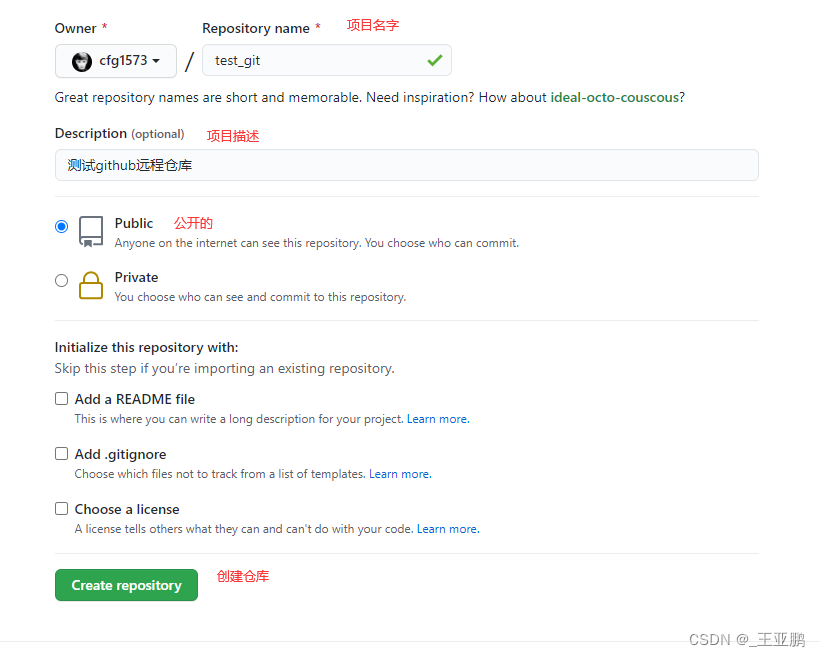Click the green checkmark in name field
The height and width of the screenshot is (657, 820).
[x=435, y=61]
